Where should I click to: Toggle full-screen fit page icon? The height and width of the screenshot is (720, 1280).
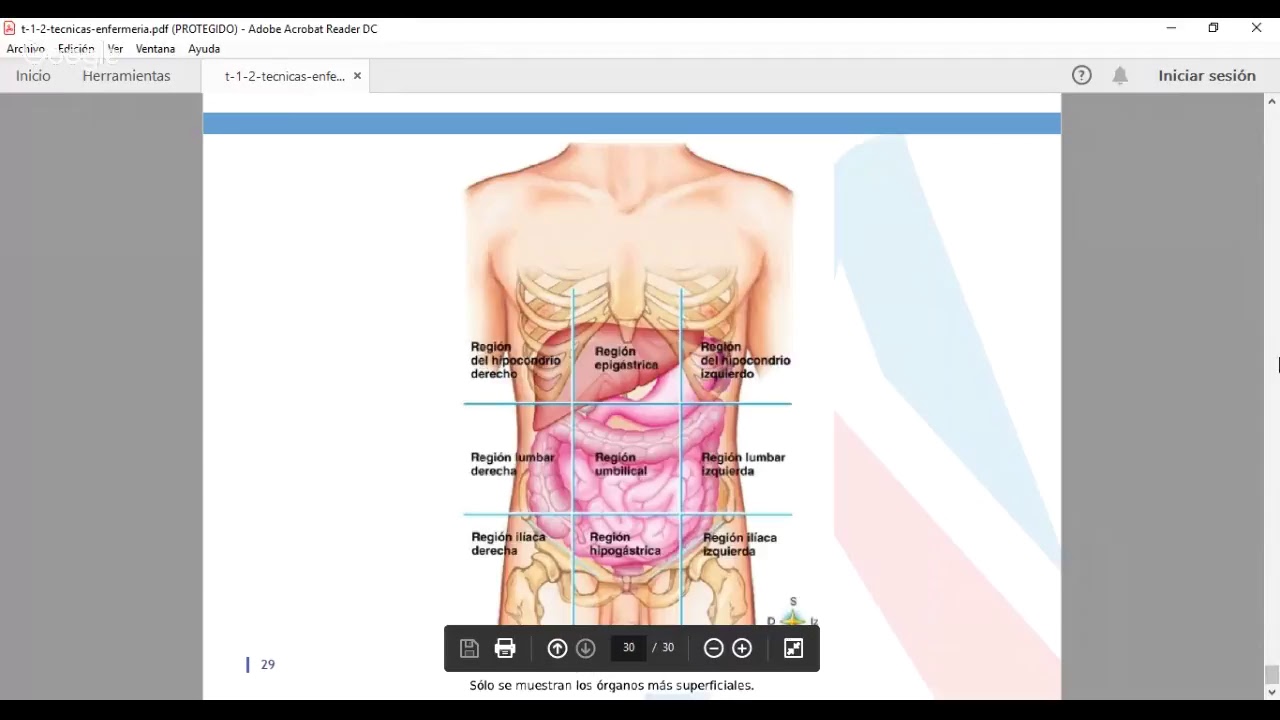(794, 648)
